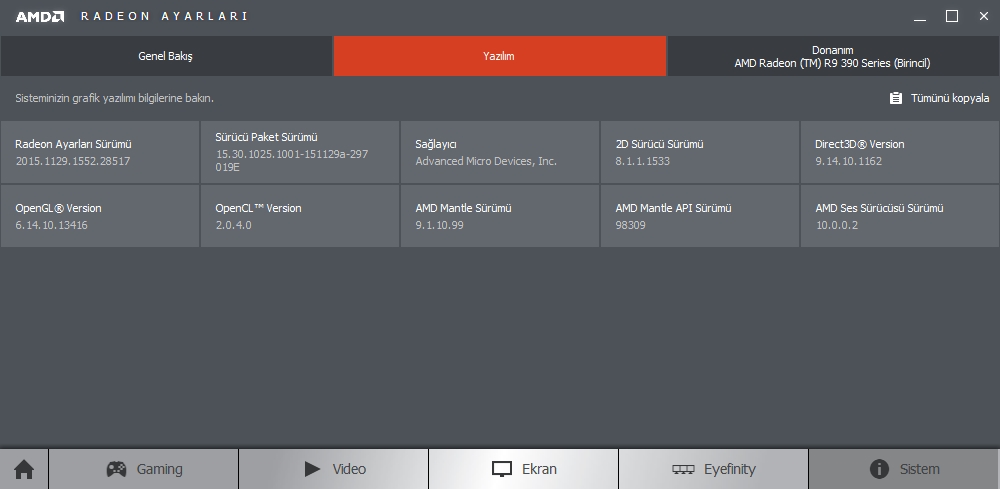Screen dimensions: 1000x489
Task: Switch to the Genel Bakış tab
Action: tap(166, 56)
